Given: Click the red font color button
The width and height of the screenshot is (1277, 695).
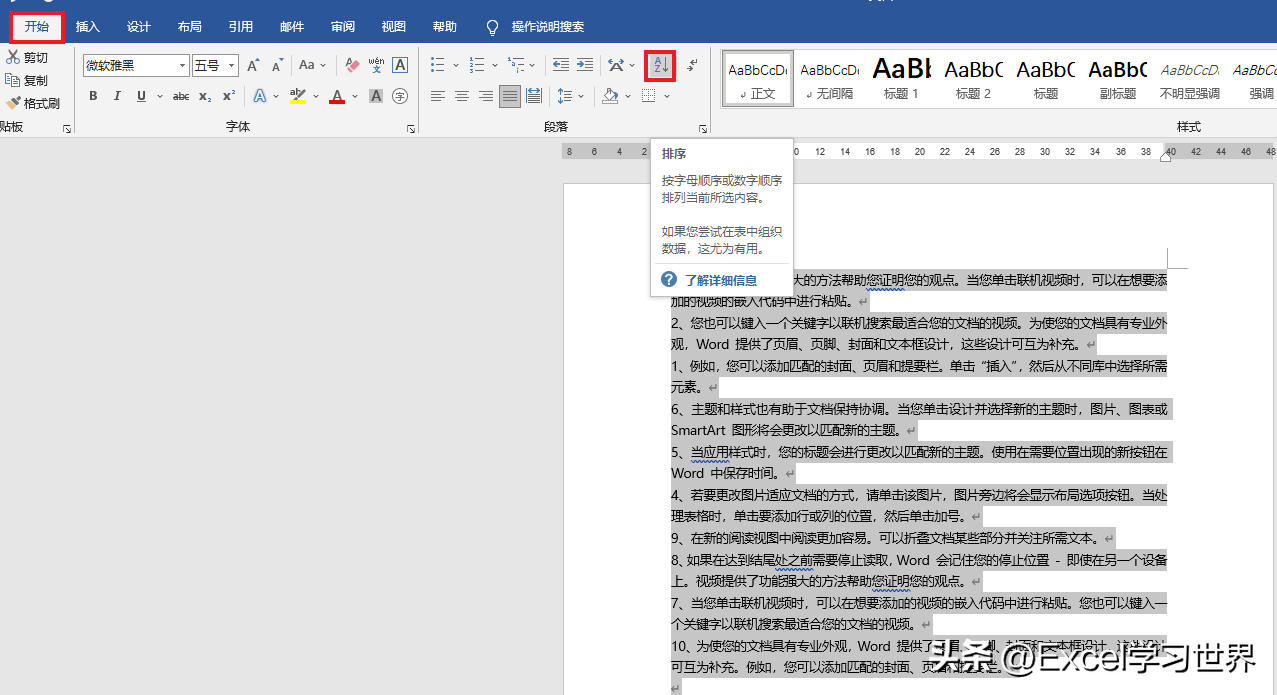Looking at the screenshot, I should [x=337, y=96].
